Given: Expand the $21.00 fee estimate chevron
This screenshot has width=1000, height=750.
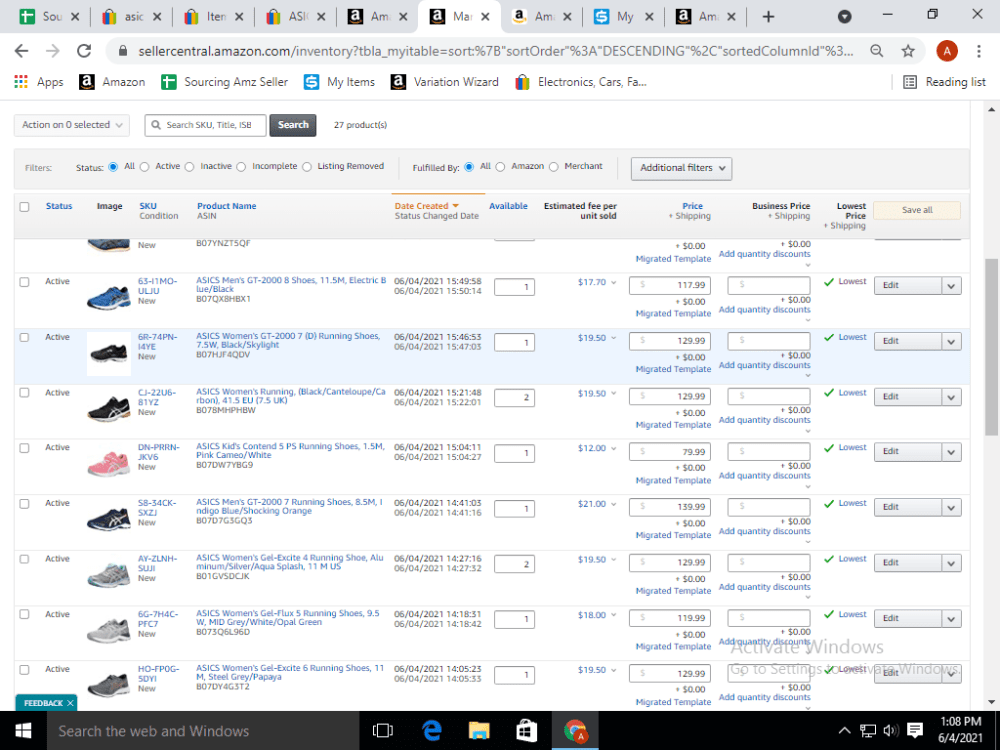Looking at the screenshot, I should (614, 504).
